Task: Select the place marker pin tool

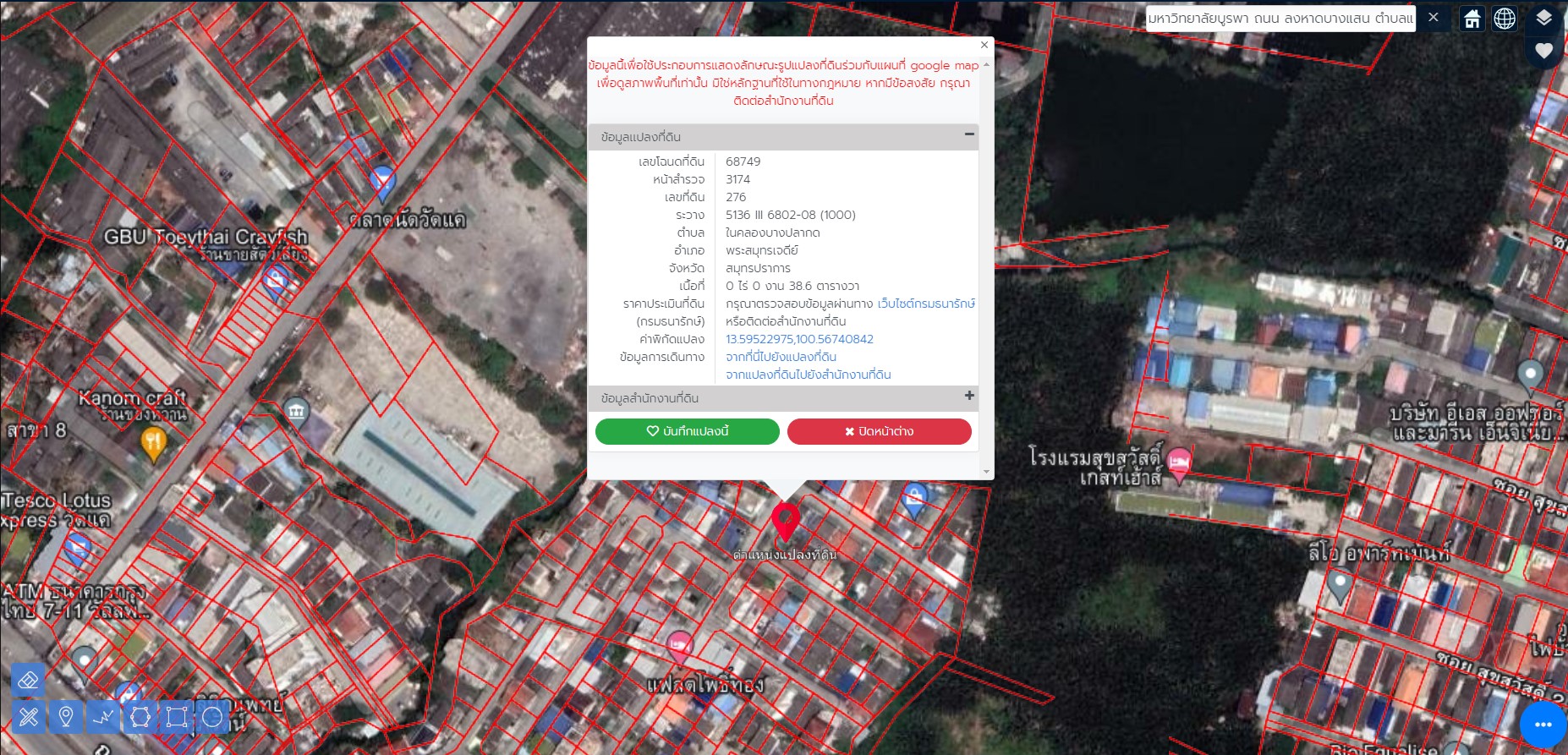Action: pos(66,718)
